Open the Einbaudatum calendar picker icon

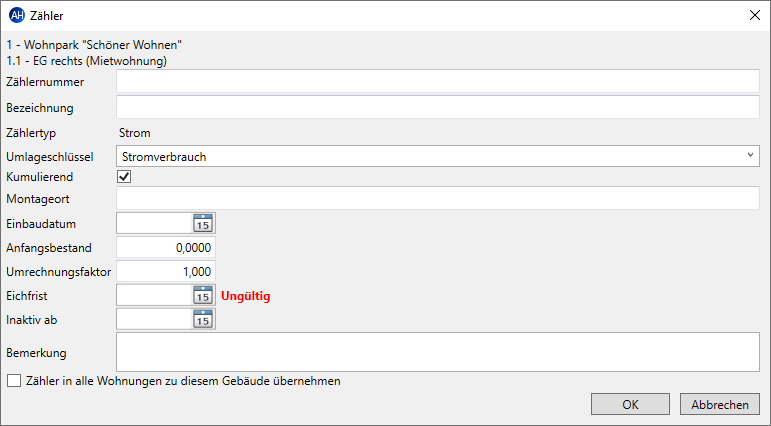pyautogui.click(x=203, y=224)
